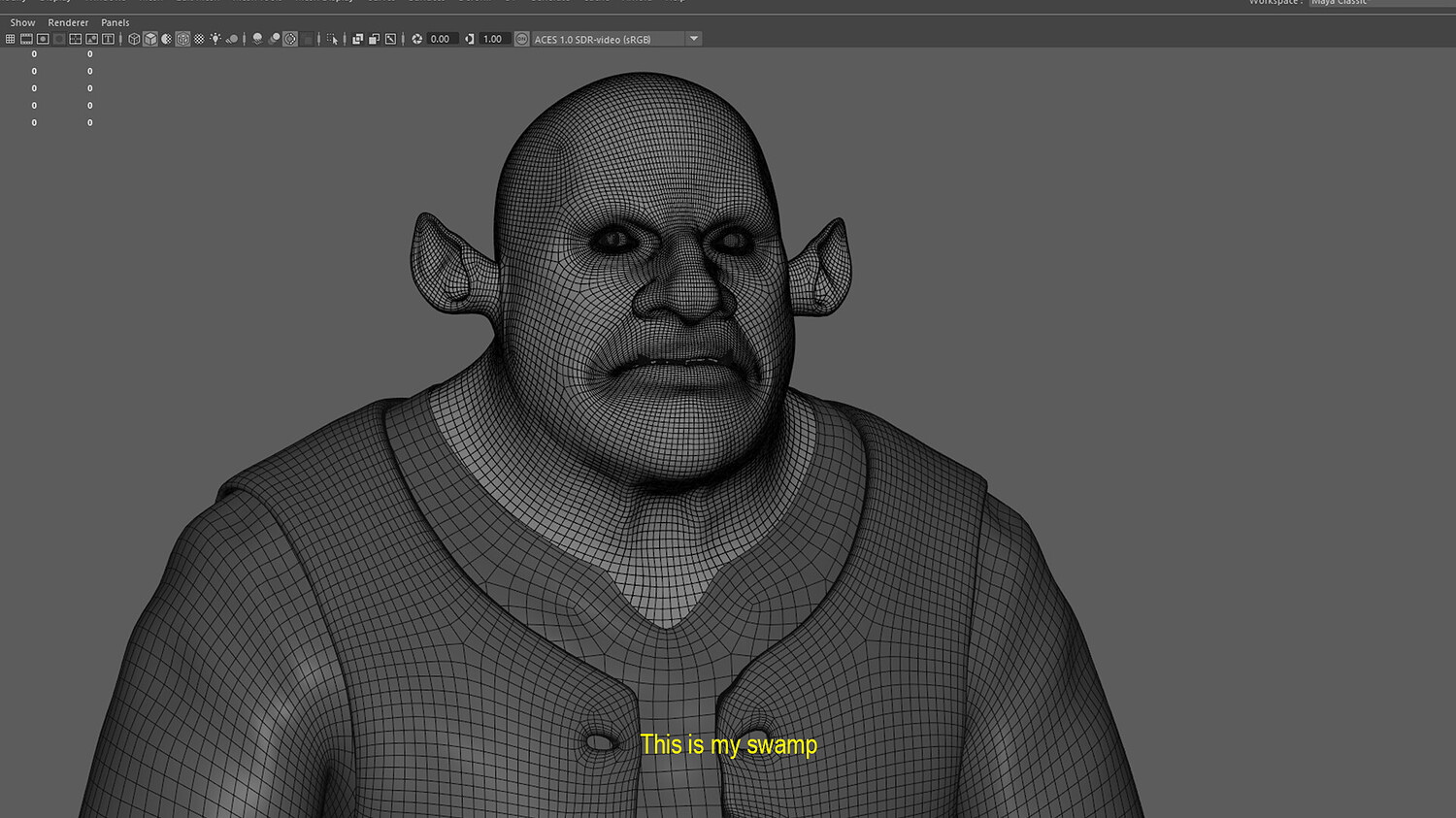This screenshot has width=1456, height=818.
Task: Enable textured display in viewport
Action: point(182,39)
